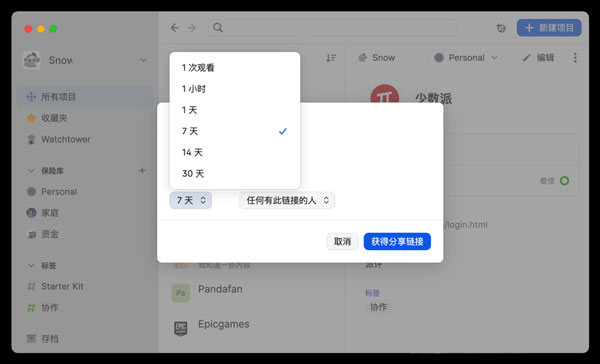Open the 任何有此链接的人 access dropdown

point(287,200)
